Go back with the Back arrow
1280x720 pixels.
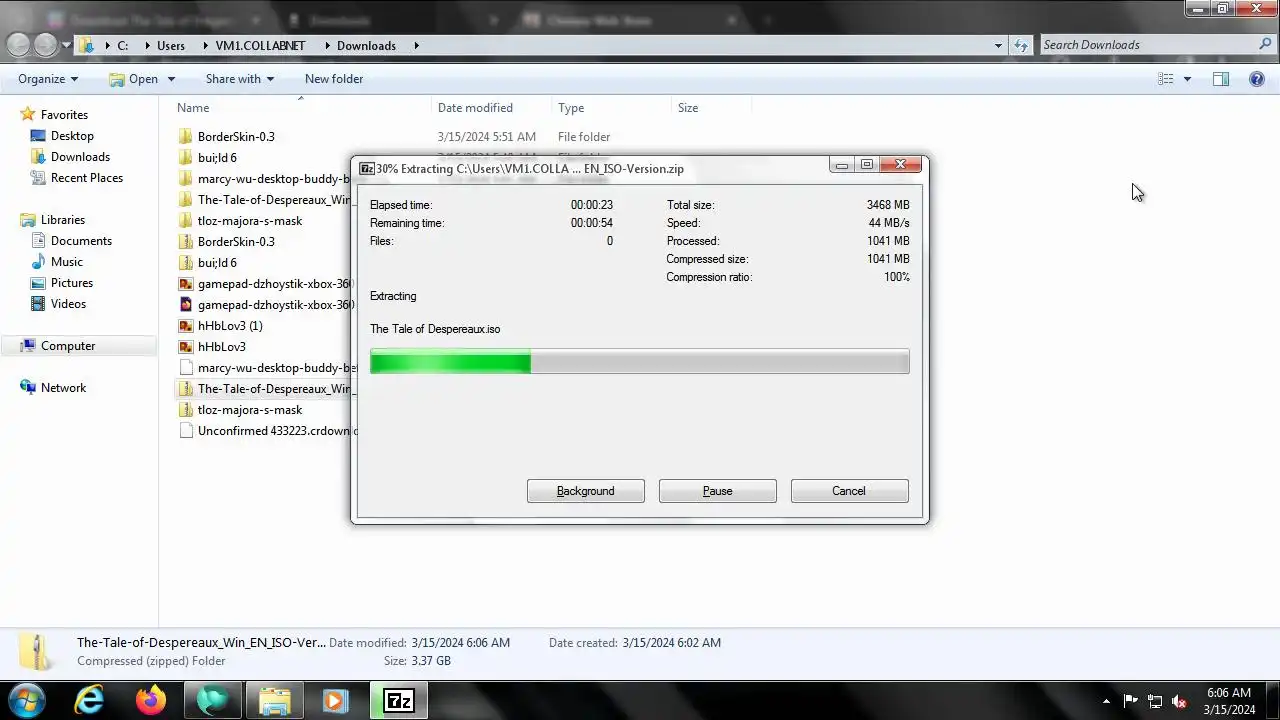(19, 45)
